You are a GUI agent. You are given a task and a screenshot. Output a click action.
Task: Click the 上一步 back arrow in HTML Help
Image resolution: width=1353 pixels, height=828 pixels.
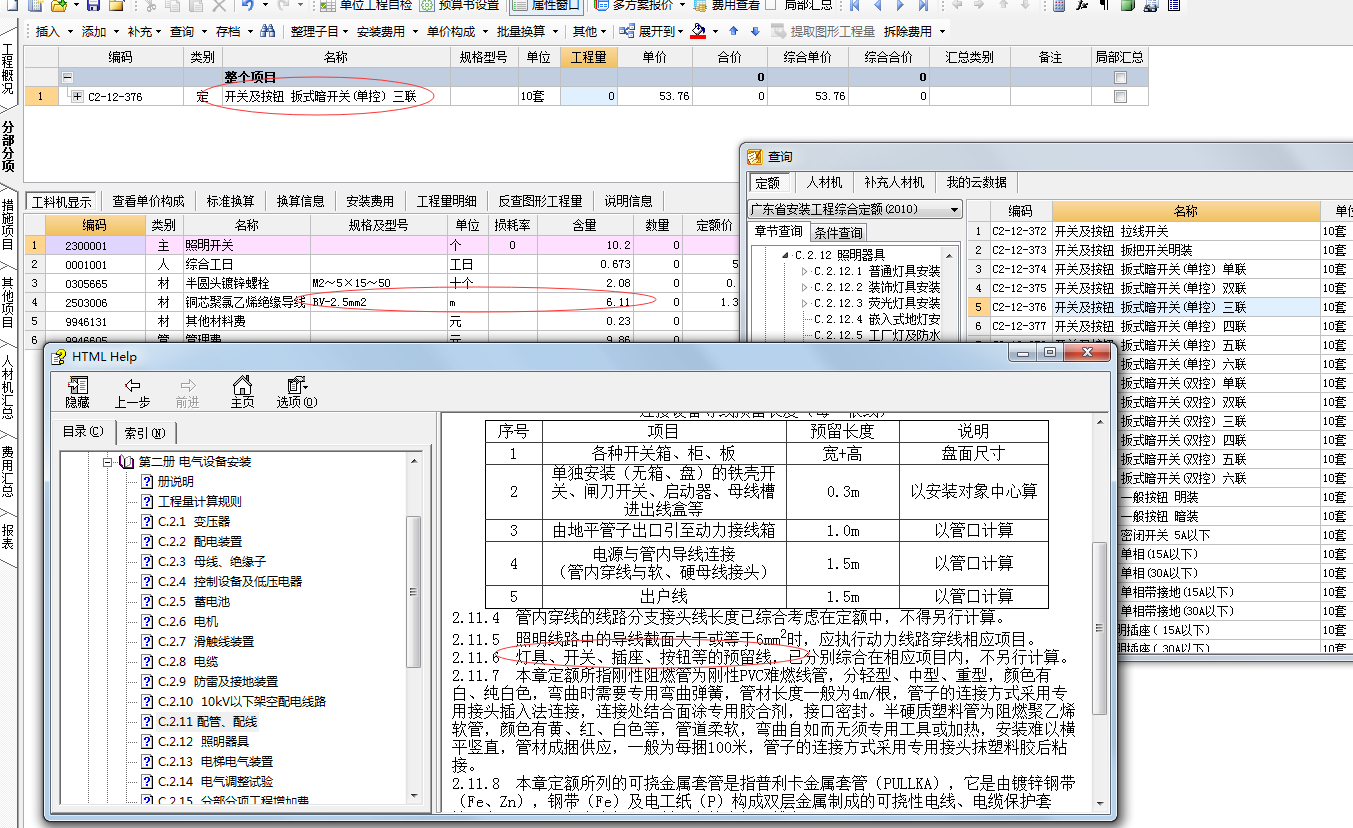(132, 386)
